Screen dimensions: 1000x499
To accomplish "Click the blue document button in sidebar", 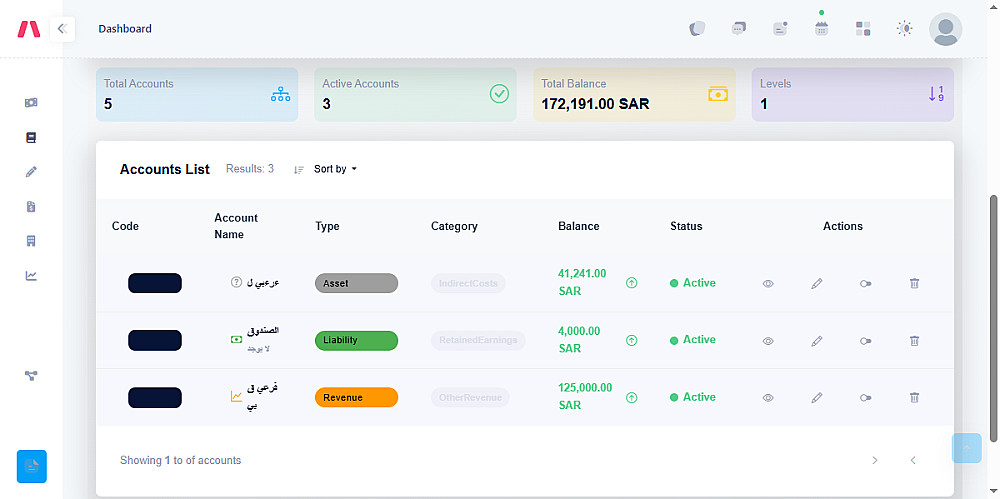I will pyautogui.click(x=32, y=466).
